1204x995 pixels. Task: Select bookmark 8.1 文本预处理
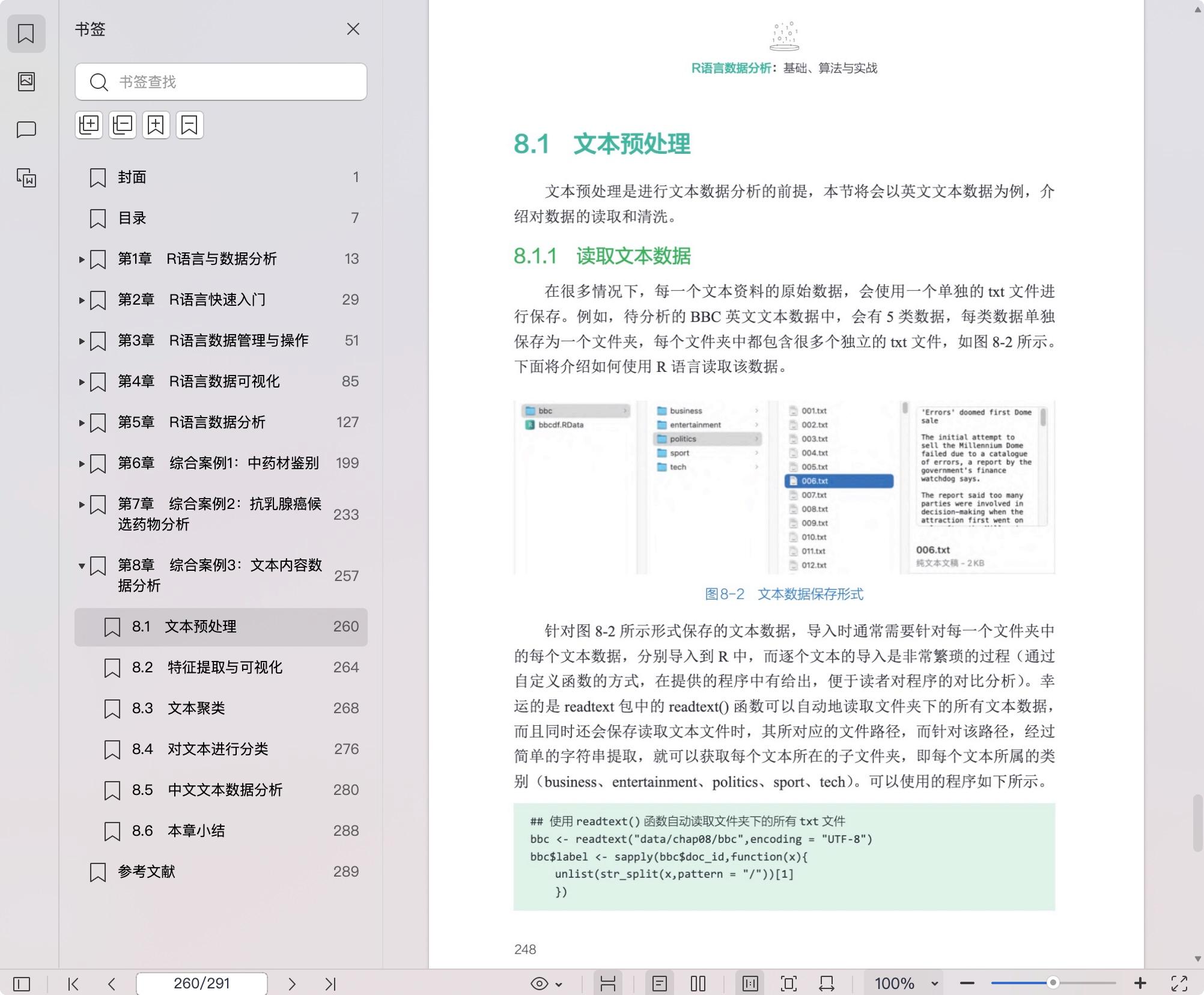tap(221, 627)
